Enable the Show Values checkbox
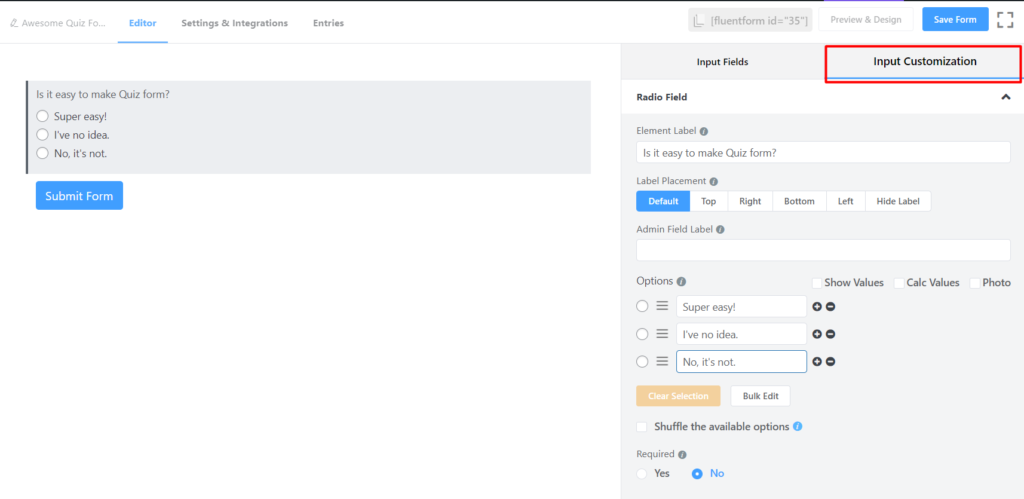This screenshot has height=499, width=1024. point(816,283)
